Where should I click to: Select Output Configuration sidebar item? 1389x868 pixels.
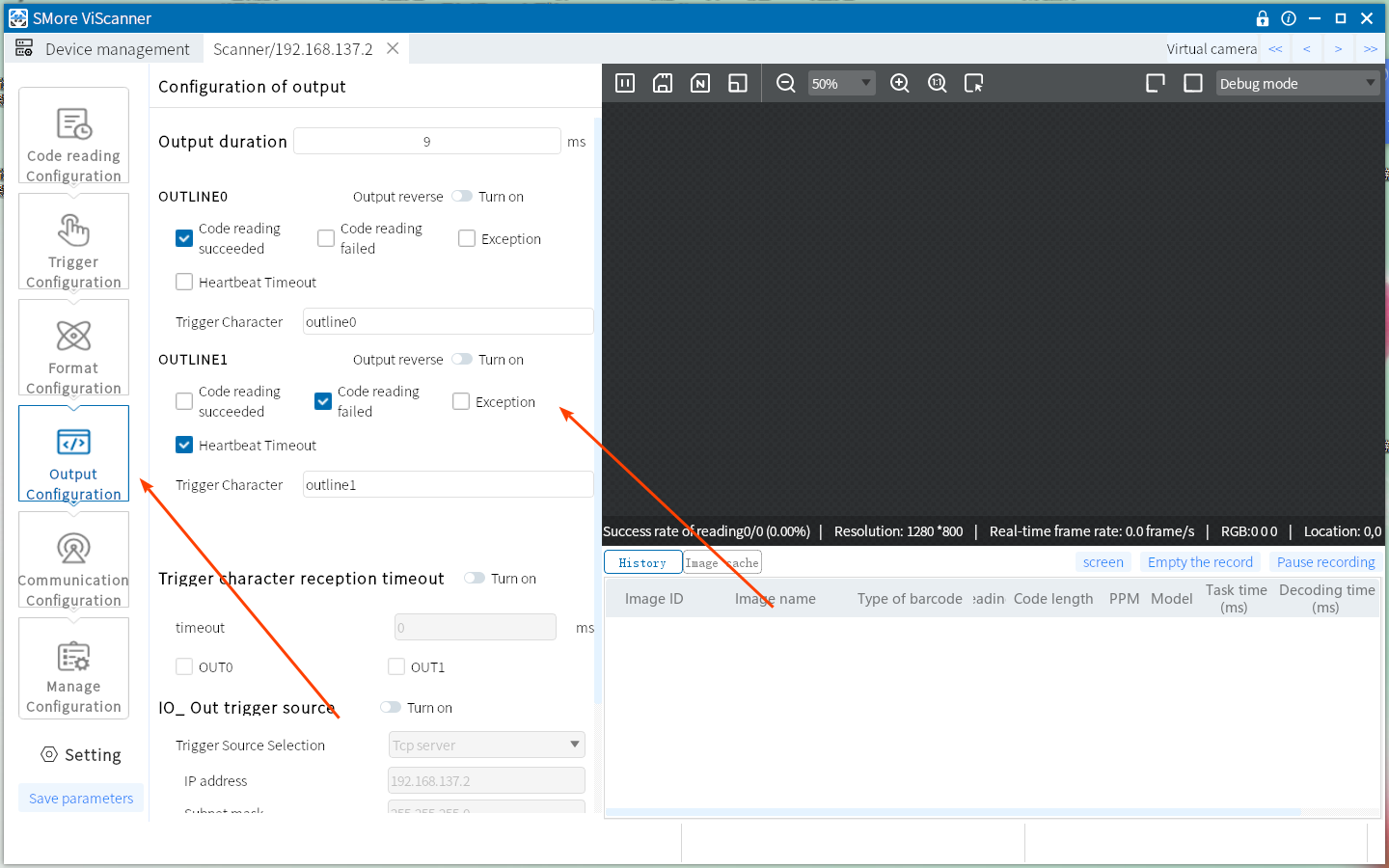click(73, 453)
